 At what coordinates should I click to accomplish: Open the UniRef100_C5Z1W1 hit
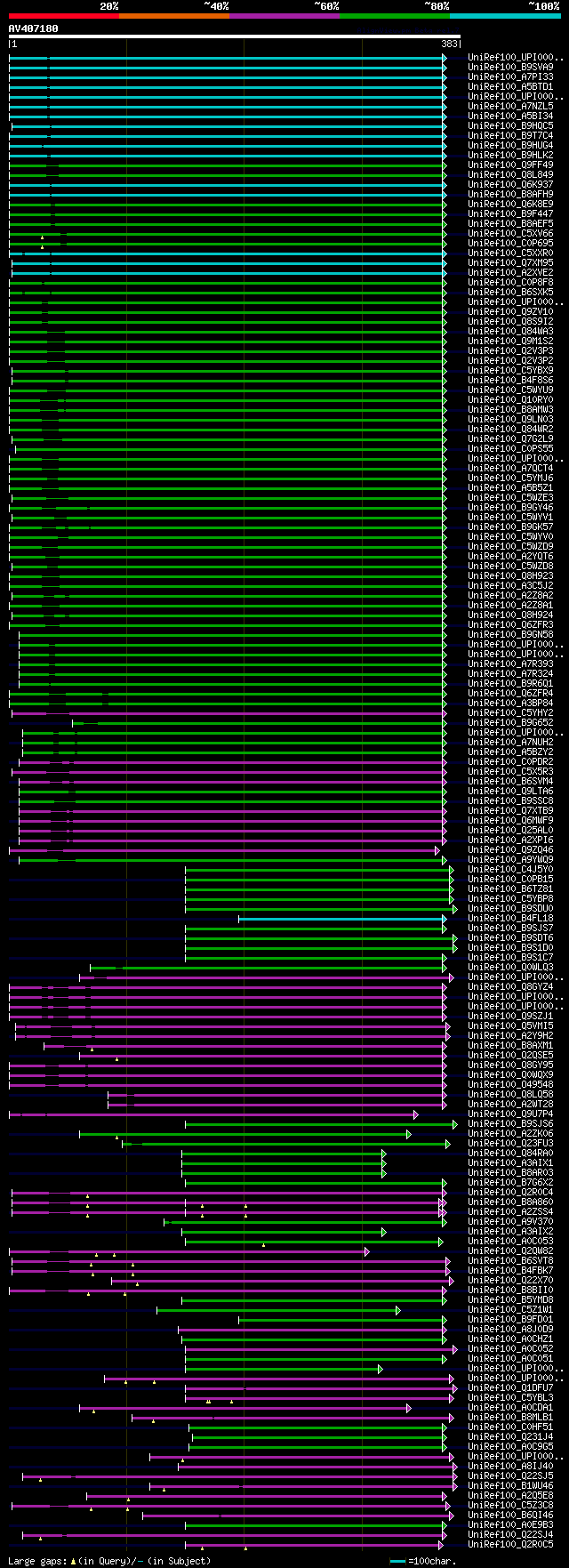tap(510, 1309)
